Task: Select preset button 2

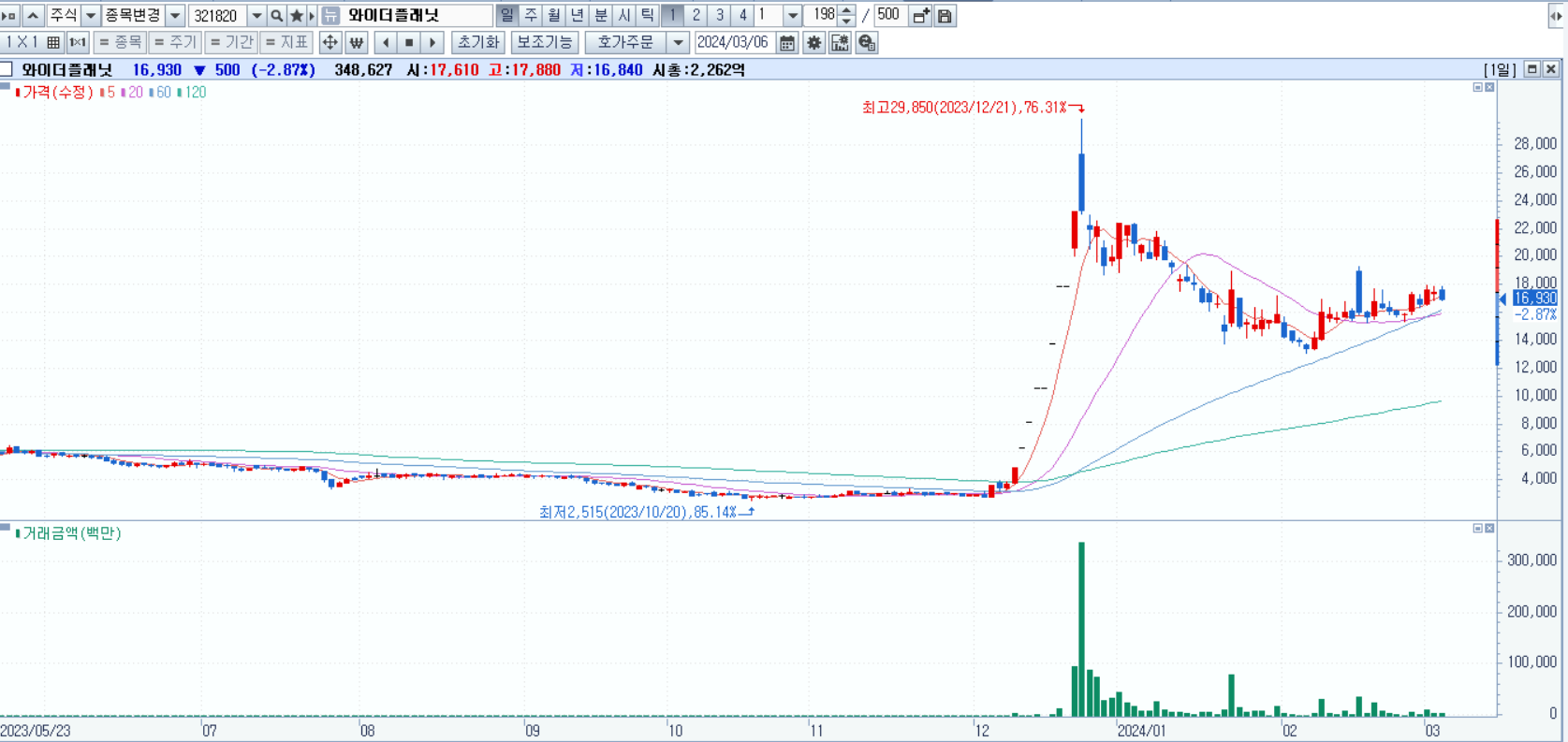Action: (x=696, y=16)
